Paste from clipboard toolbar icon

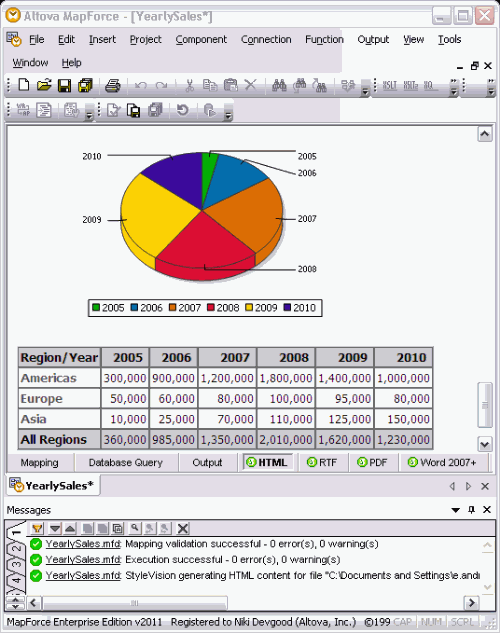230,85
